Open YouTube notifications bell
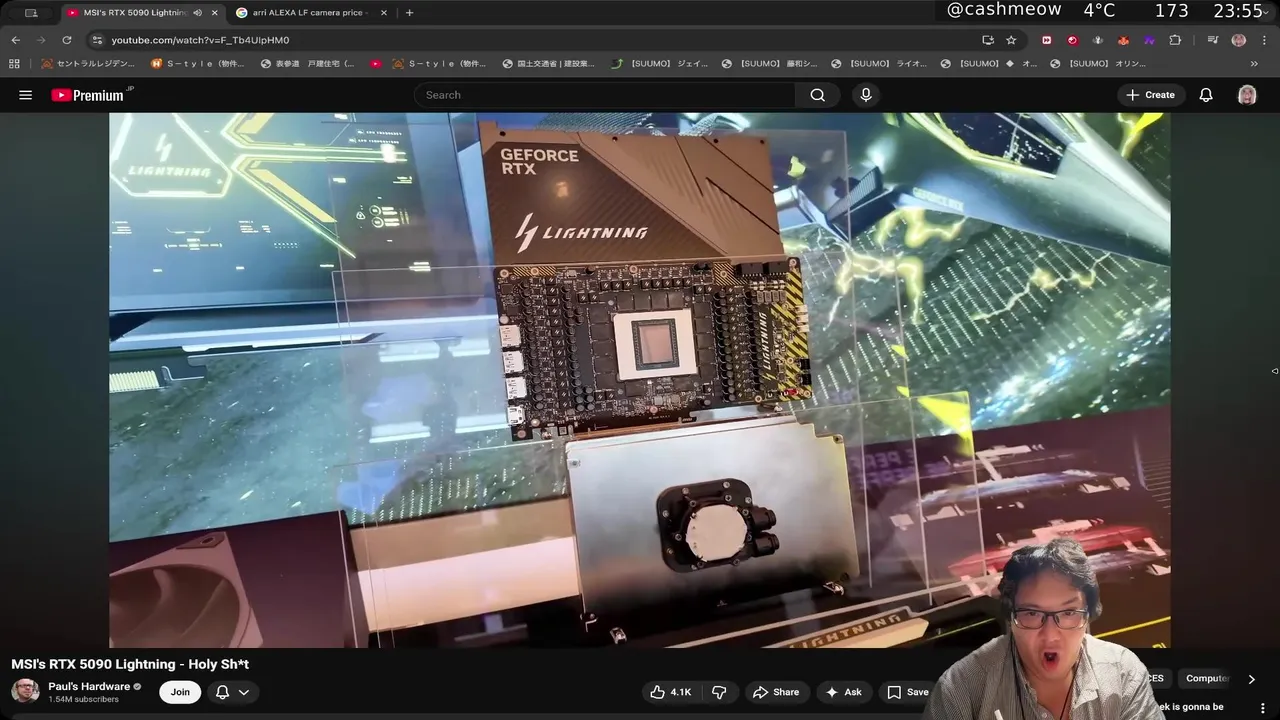Image resolution: width=1280 pixels, height=720 pixels. [x=1206, y=95]
